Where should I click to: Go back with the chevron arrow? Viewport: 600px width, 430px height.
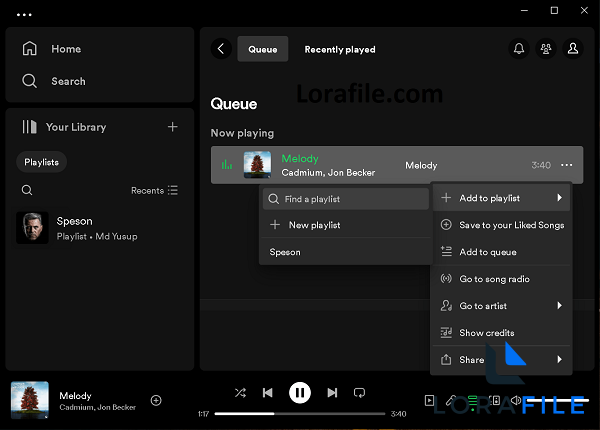(x=221, y=49)
